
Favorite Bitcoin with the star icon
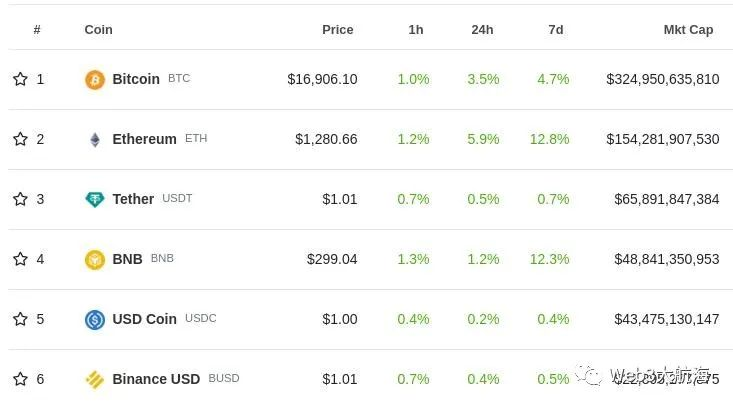pyautogui.click(x=20, y=79)
